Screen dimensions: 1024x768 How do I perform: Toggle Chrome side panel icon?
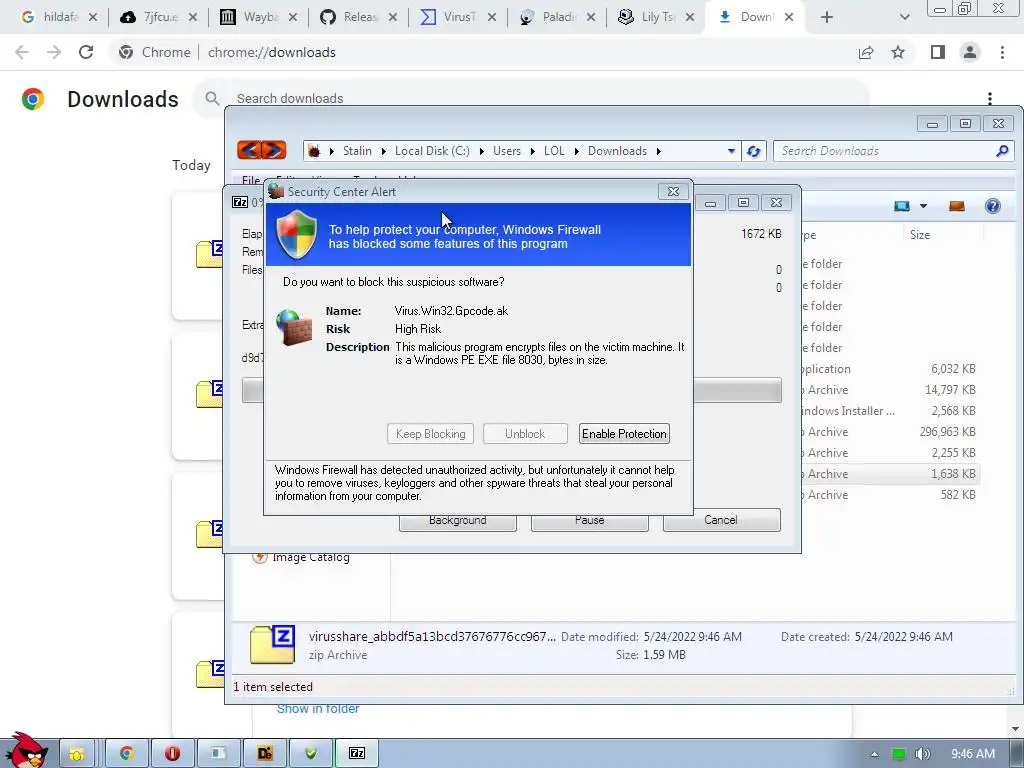point(938,52)
